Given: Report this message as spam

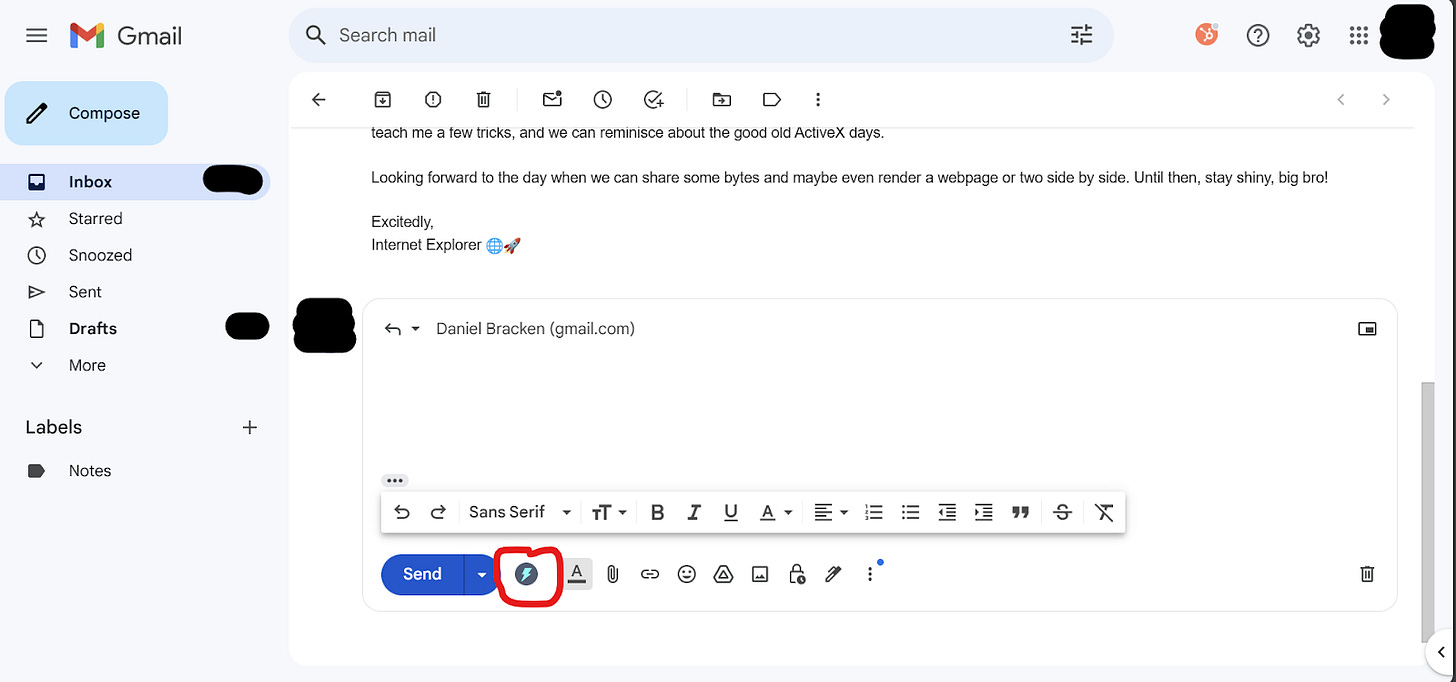Looking at the screenshot, I should 433,99.
